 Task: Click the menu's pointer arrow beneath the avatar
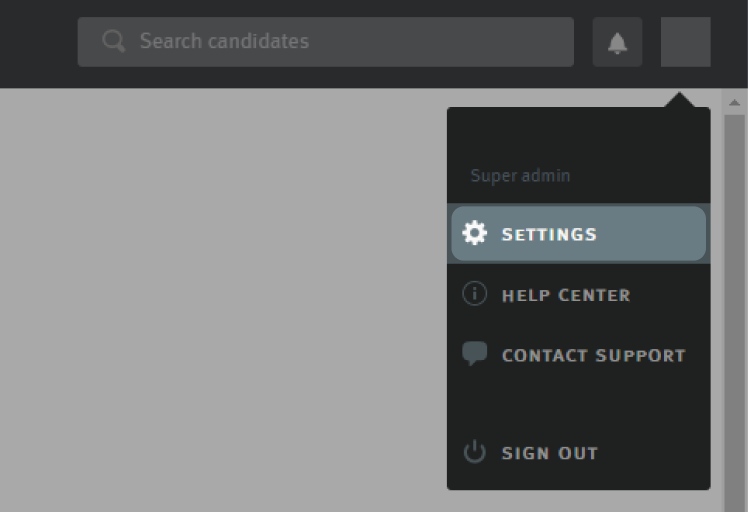pos(681,101)
